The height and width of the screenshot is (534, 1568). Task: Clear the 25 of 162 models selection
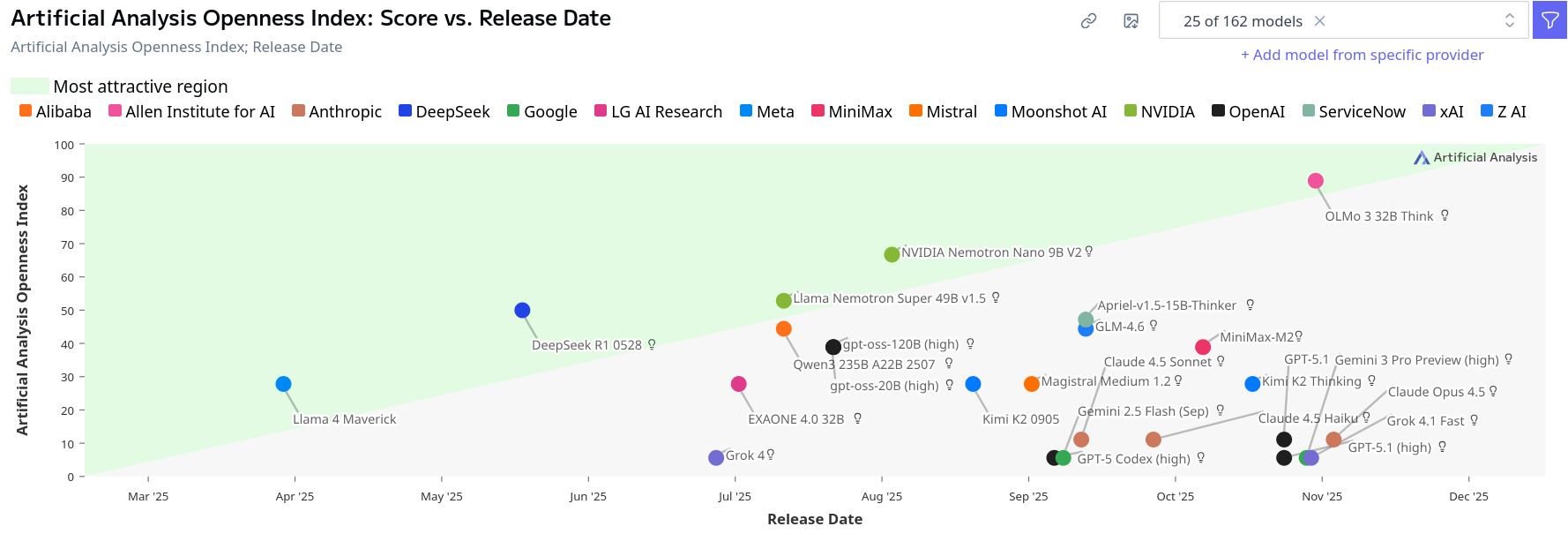pyautogui.click(x=1319, y=21)
